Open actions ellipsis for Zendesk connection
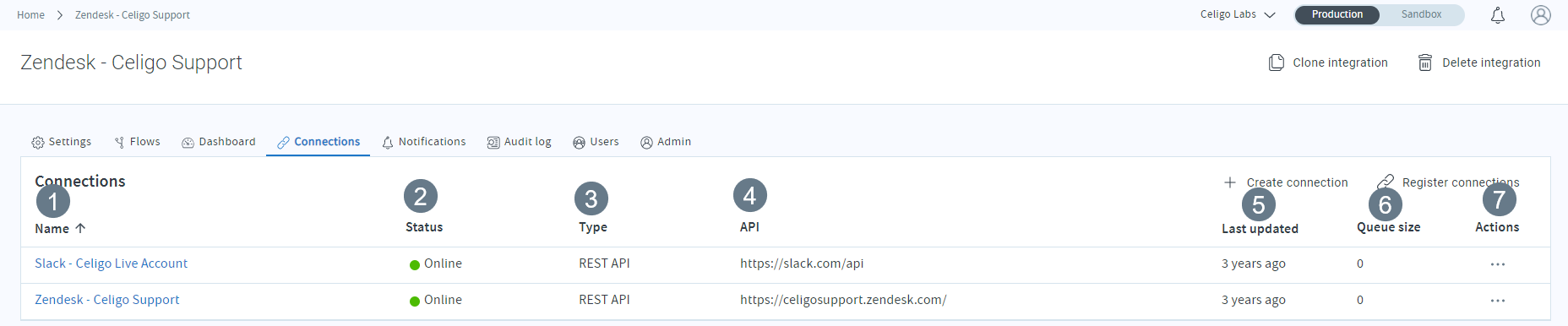Screen dimensions: 1568x326 pos(1498,301)
